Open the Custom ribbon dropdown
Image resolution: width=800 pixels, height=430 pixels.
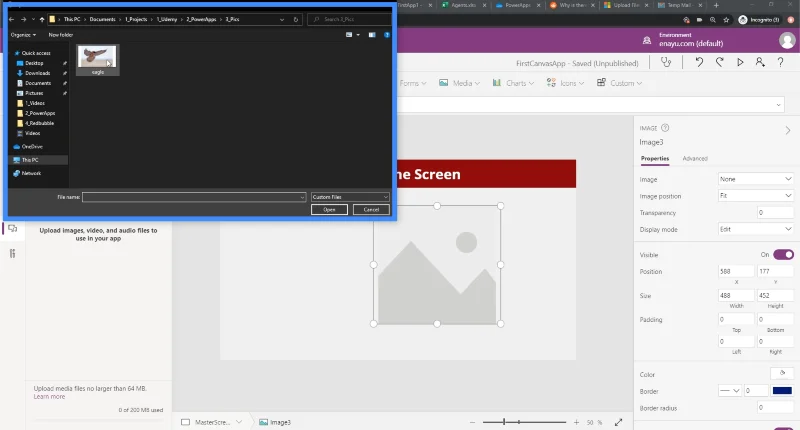(x=619, y=83)
